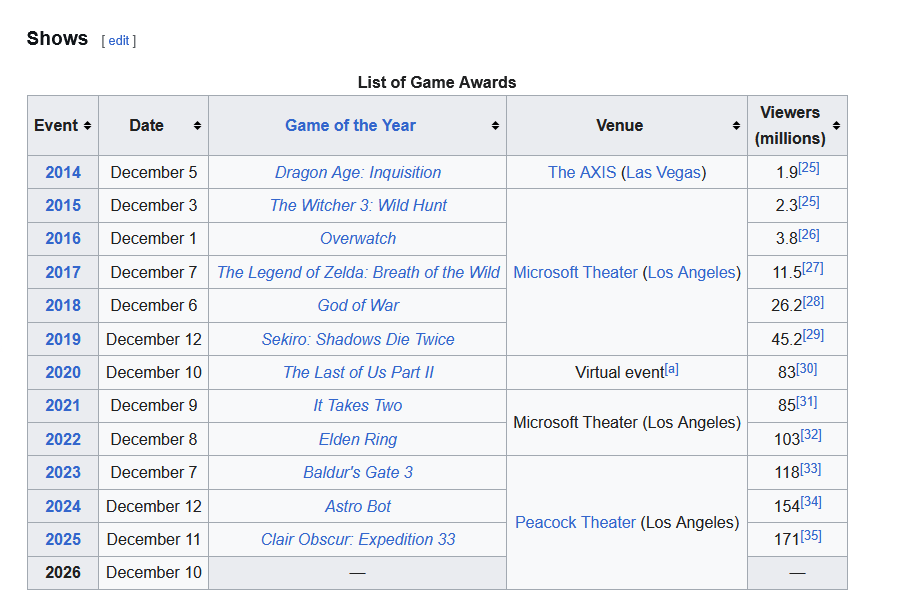Open citation [25] next to 1.9
The width and height of the screenshot is (899, 607).
(809, 168)
